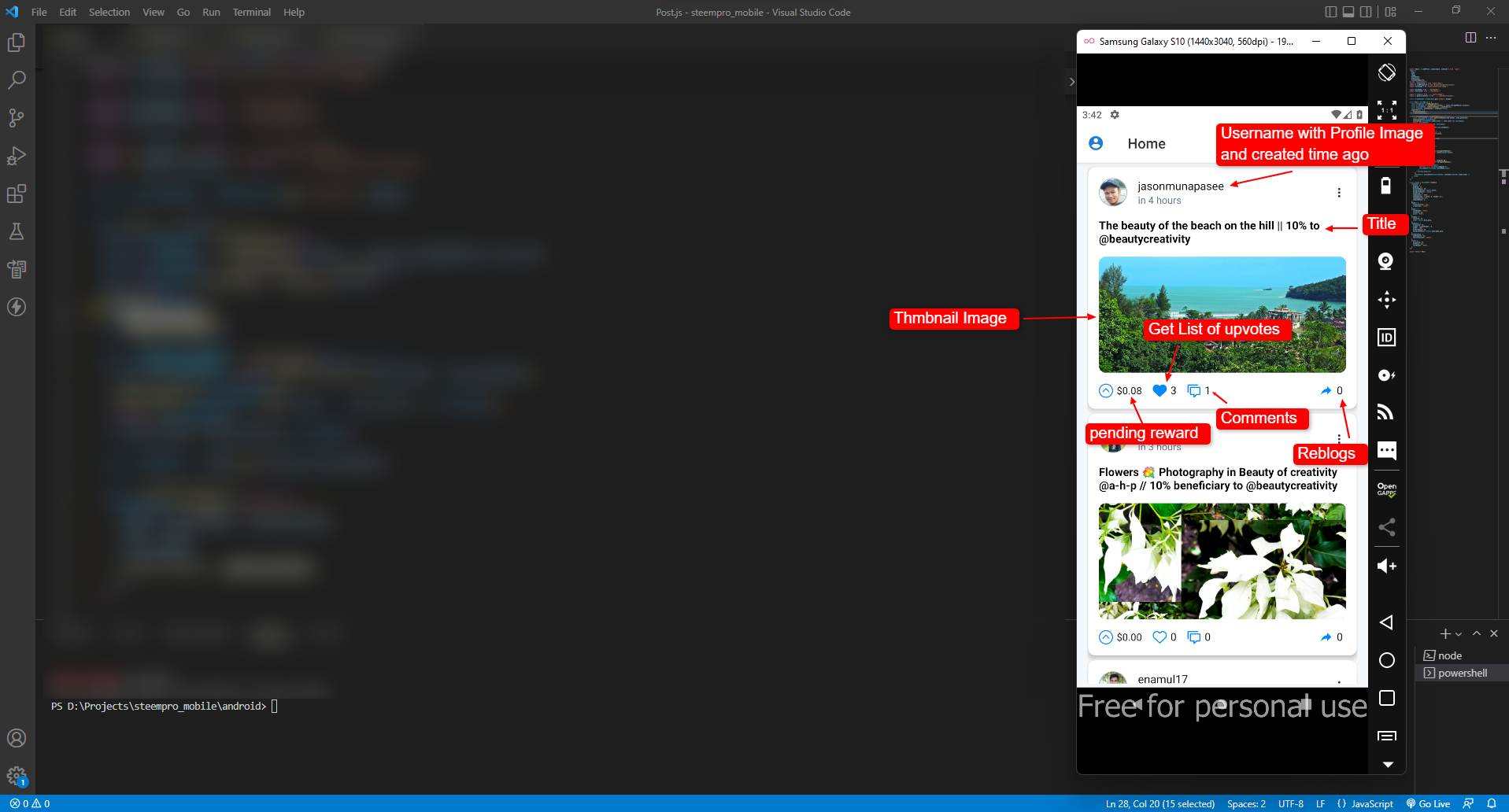Image resolution: width=1509 pixels, height=812 pixels.
Task: Open the Source Control view
Action: tap(17, 118)
